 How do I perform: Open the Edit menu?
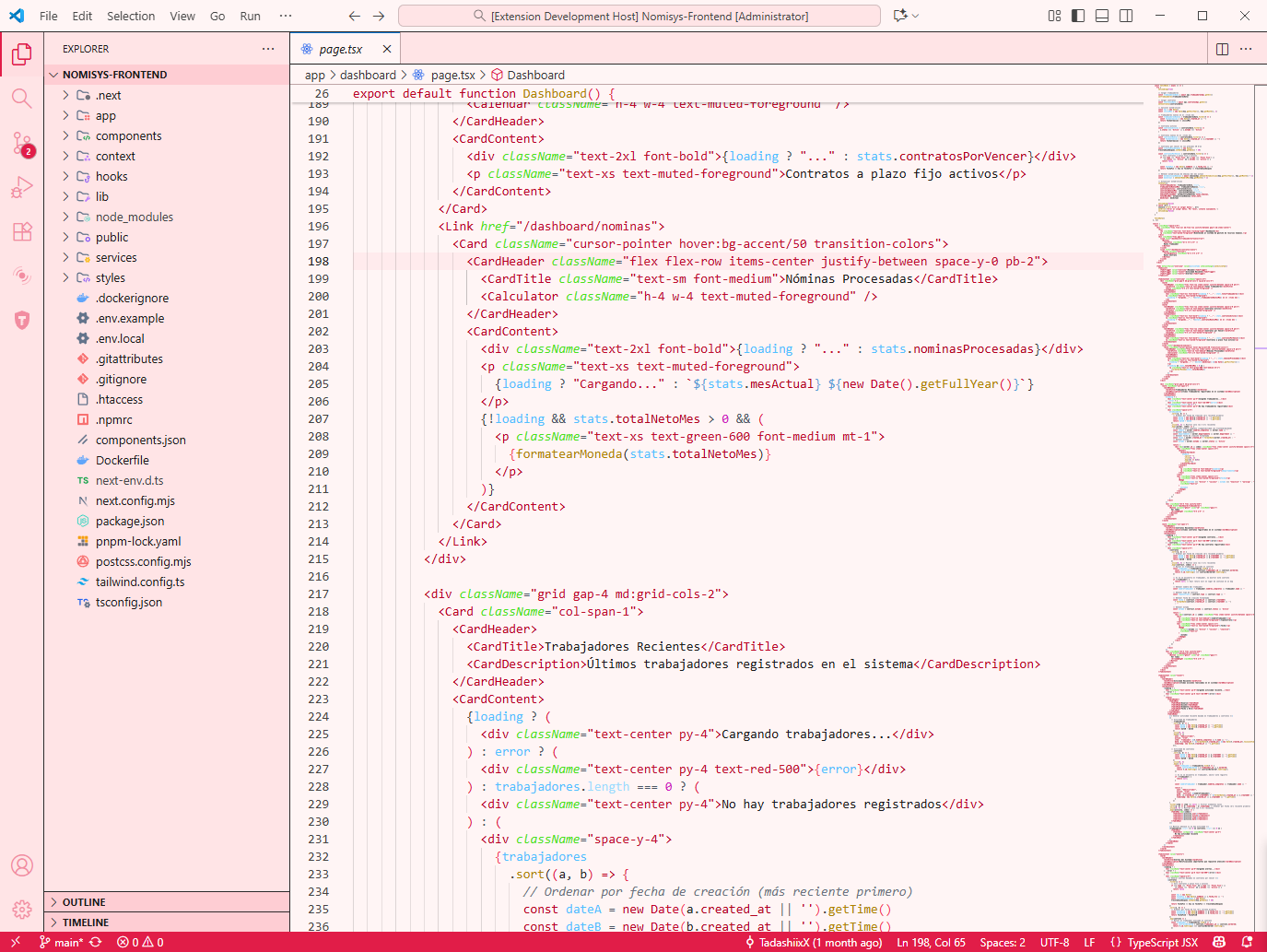(82, 16)
